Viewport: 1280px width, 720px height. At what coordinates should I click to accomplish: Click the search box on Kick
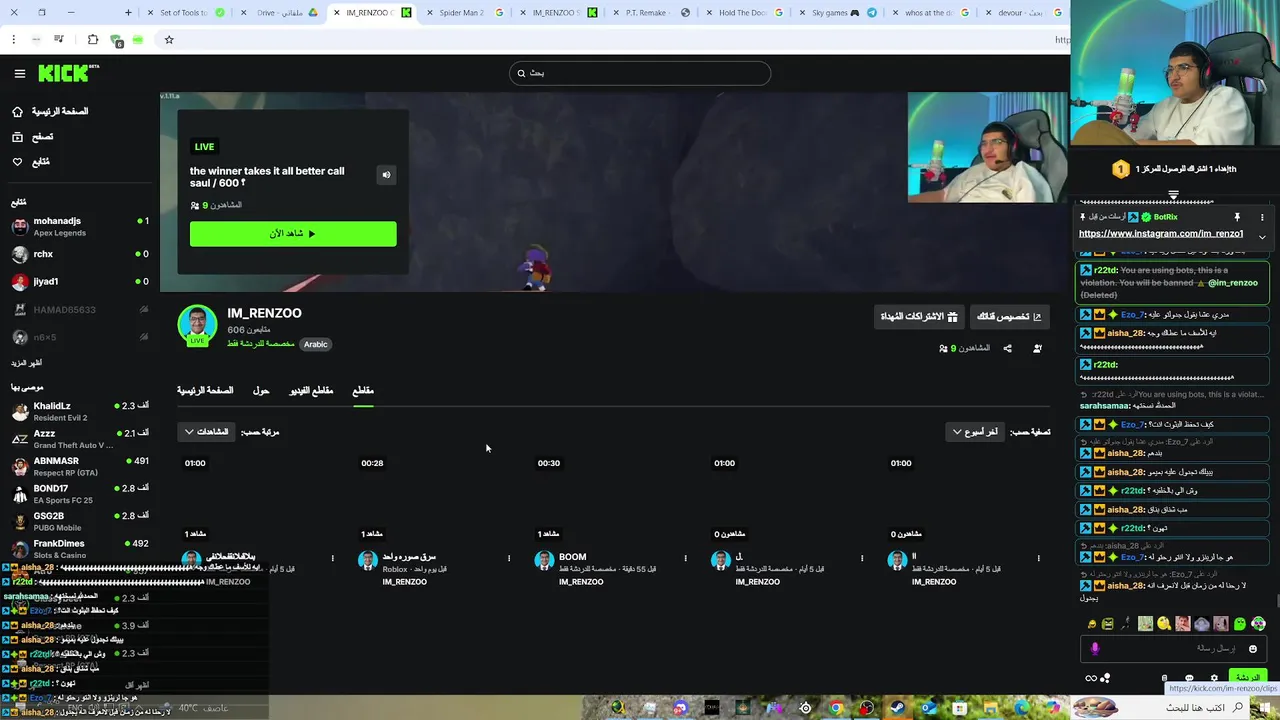pyautogui.click(x=640, y=73)
